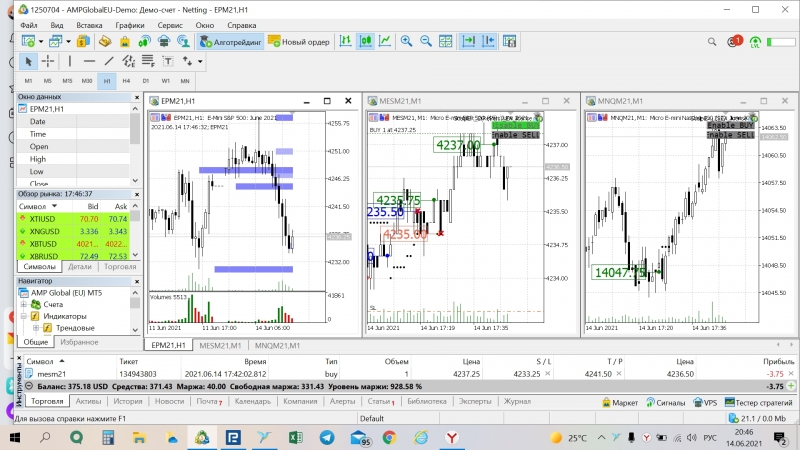Zoom in the chart
Image resolution: width=800 pixels, height=450 pixels.
point(407,42)
